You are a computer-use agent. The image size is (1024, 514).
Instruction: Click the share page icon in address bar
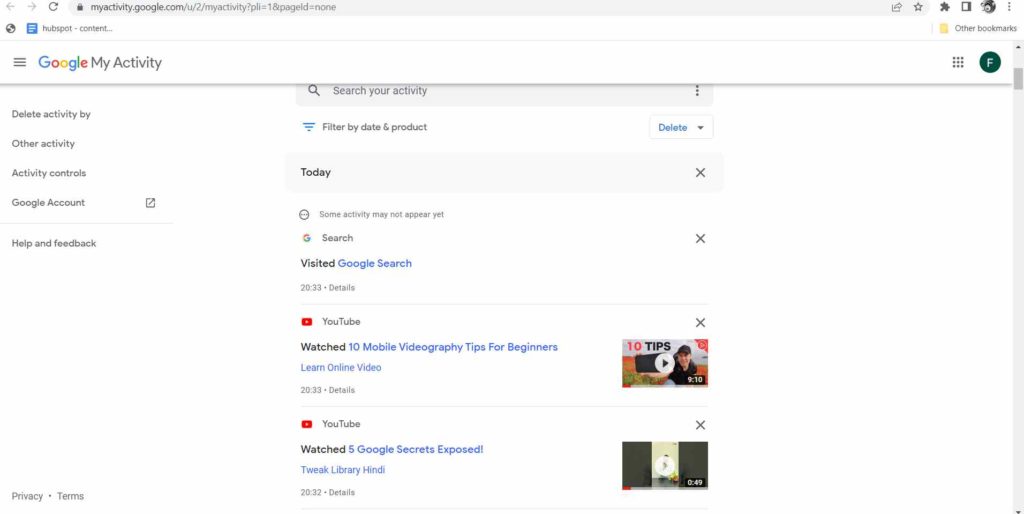click(897, 7)
